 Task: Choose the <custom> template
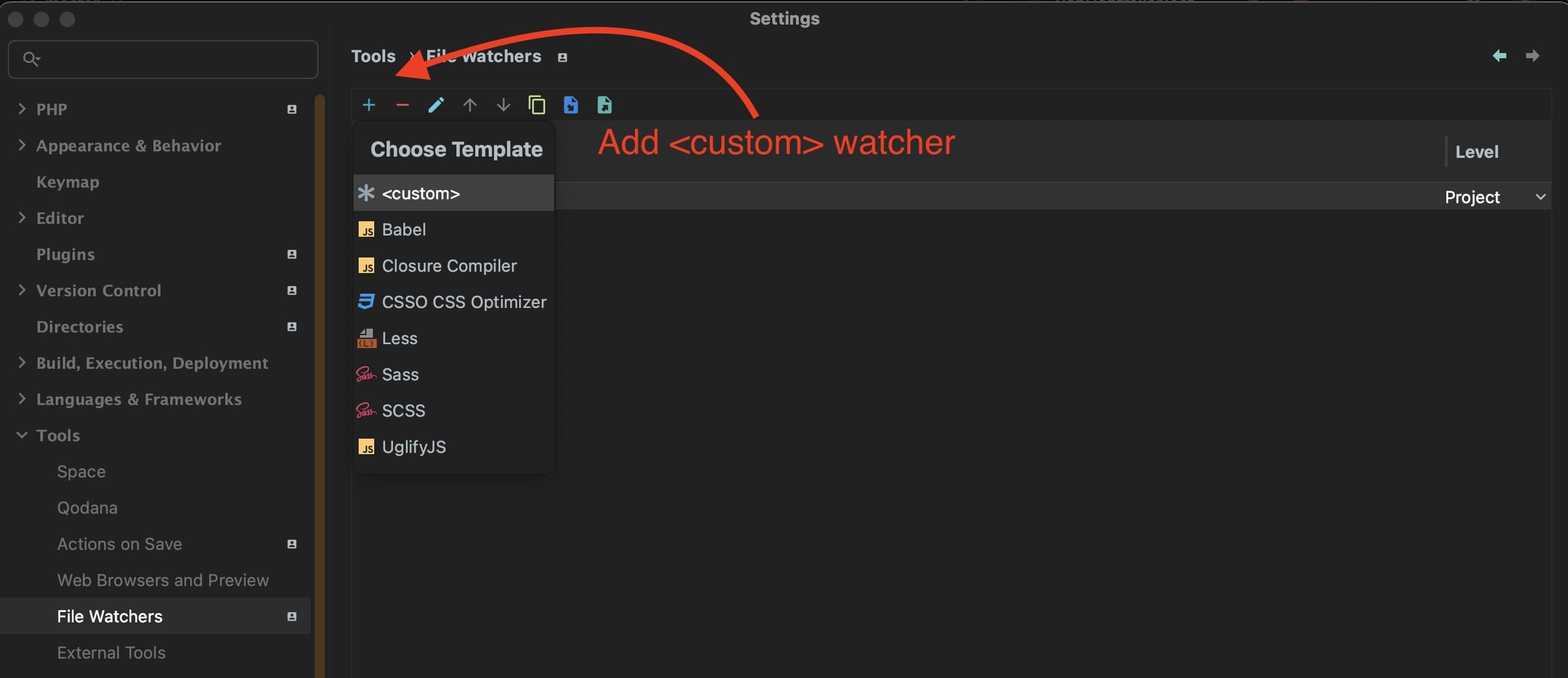[x=454, y=193]
